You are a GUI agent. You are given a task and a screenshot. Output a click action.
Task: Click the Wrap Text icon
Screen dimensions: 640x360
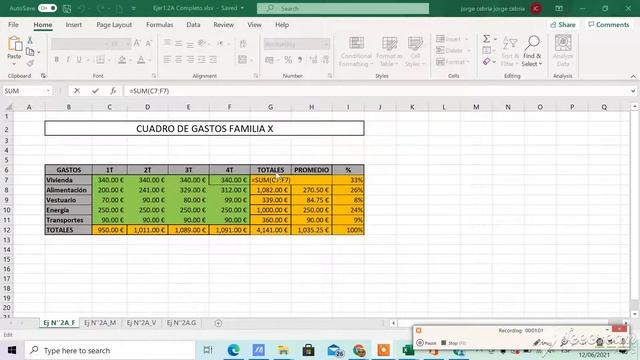point(243,44)
